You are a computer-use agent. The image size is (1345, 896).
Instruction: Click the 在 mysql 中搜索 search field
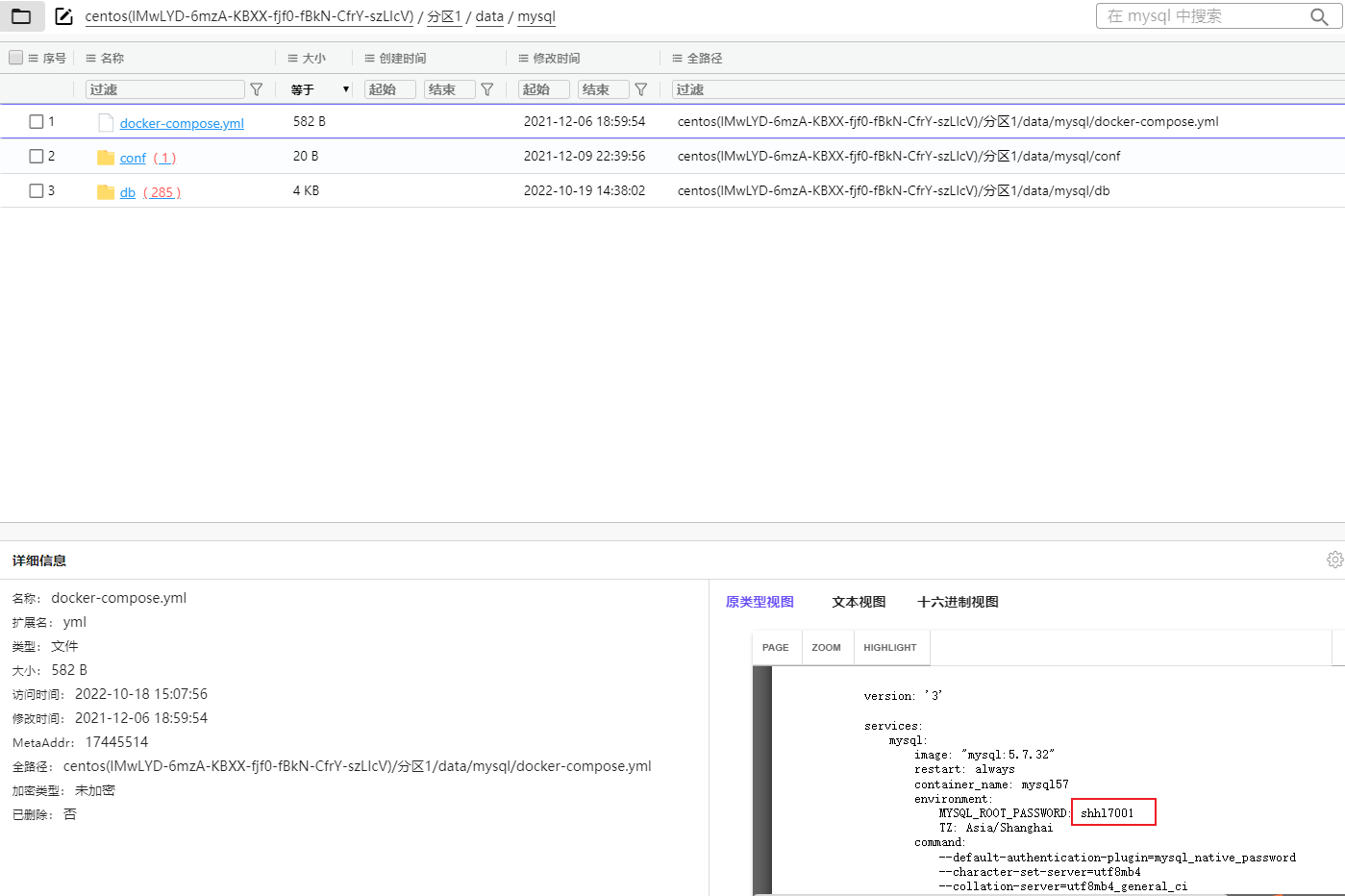point(1202,16)
